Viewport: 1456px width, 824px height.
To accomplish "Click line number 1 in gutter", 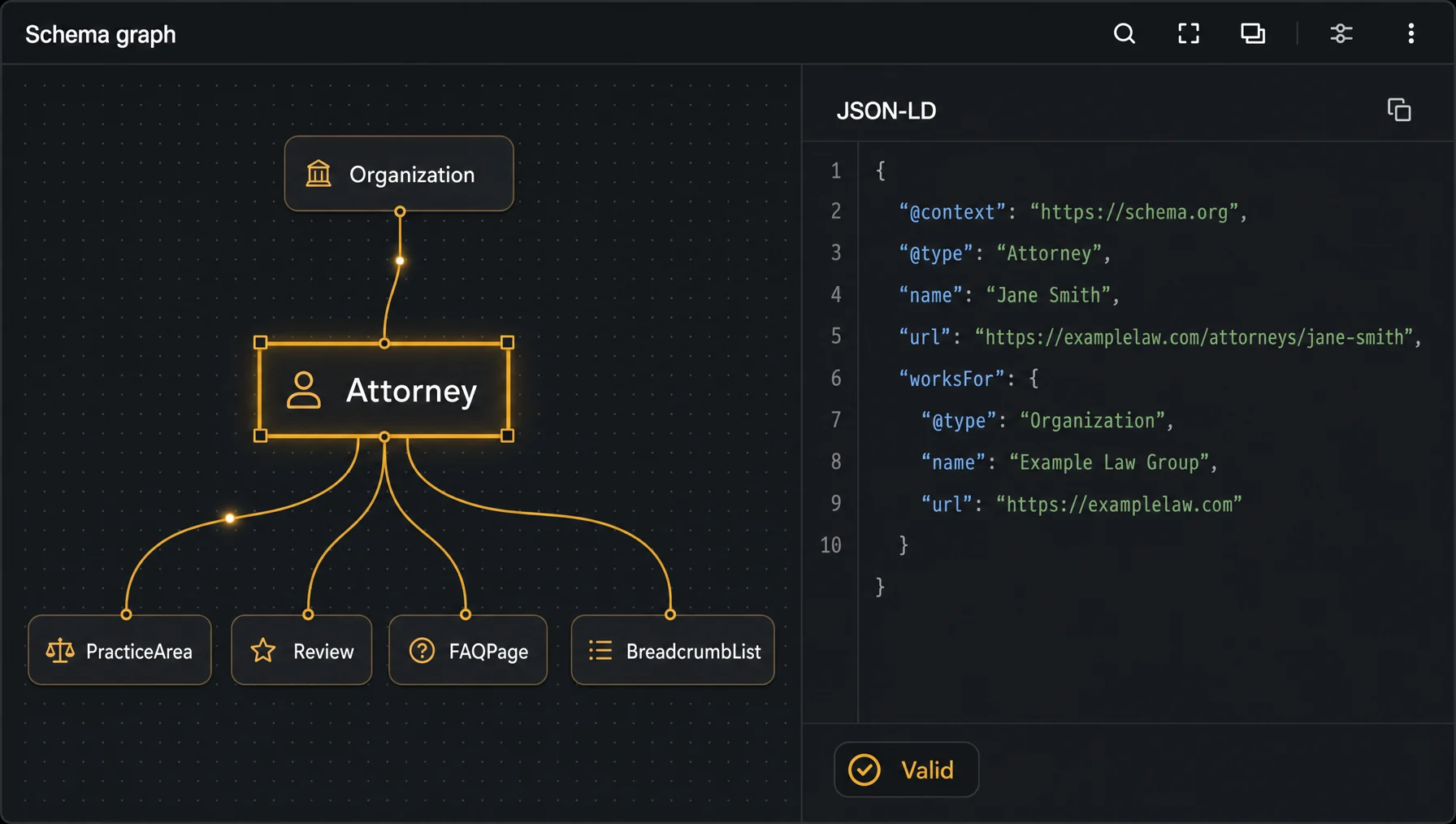I will click(835, 171).
